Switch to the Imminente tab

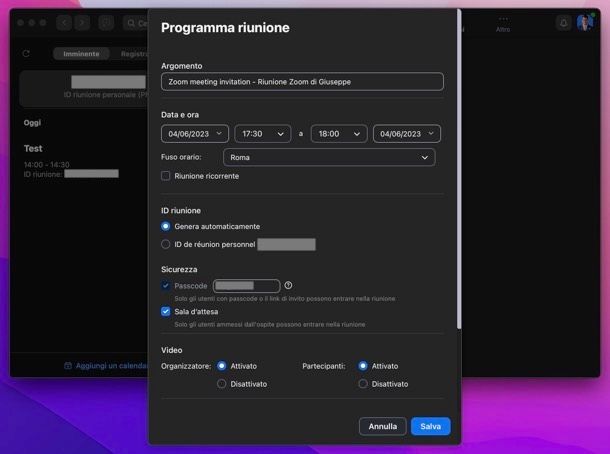[81, 54]
